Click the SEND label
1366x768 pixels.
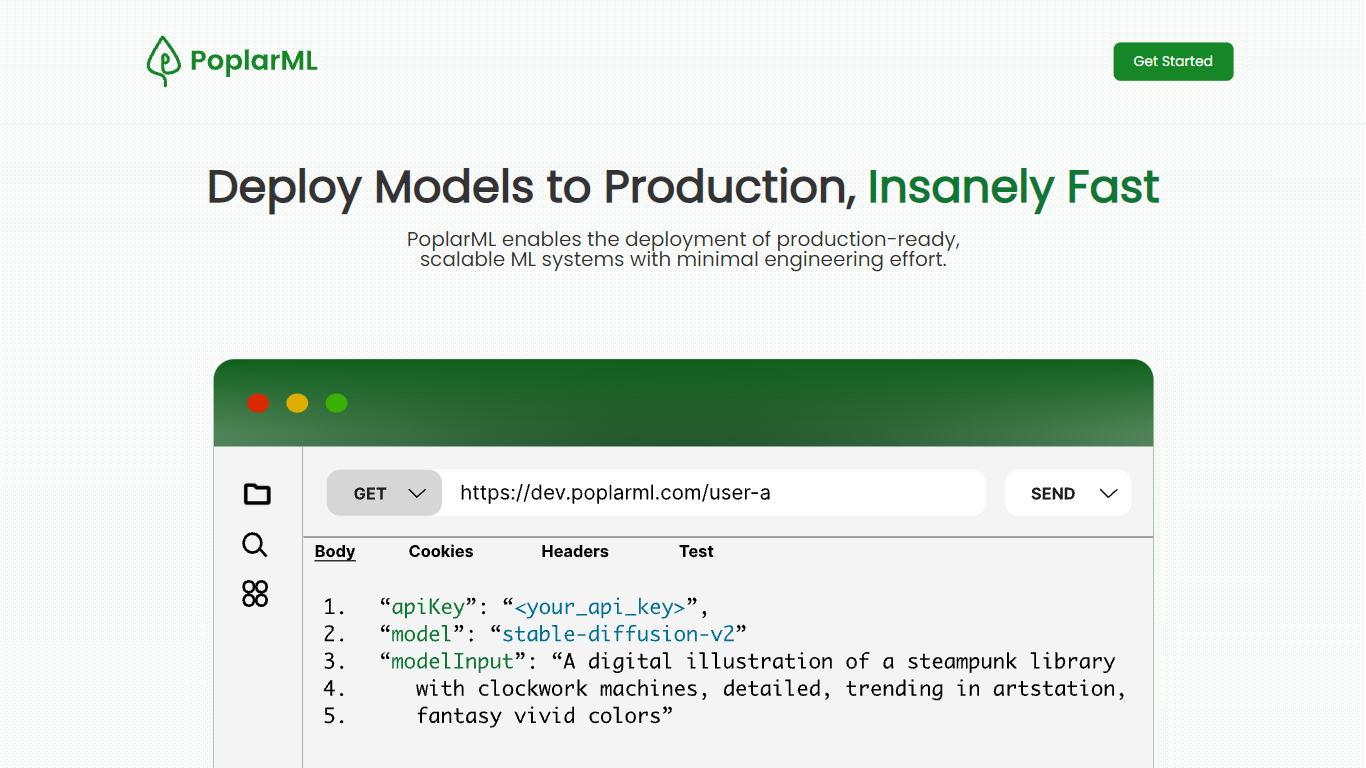click(1052, 494)
